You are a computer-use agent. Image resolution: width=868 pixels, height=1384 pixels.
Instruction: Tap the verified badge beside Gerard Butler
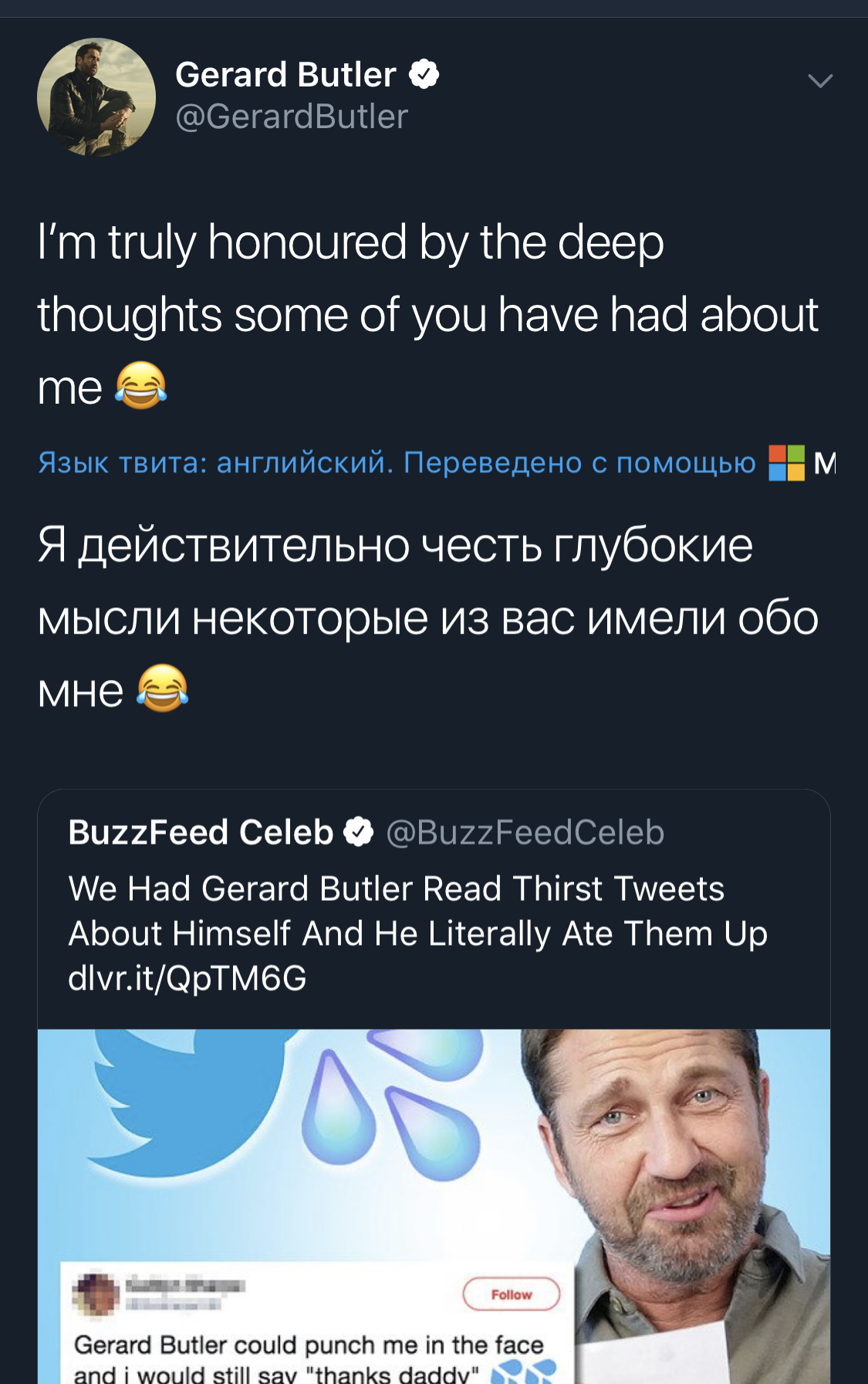pos(424,75)
